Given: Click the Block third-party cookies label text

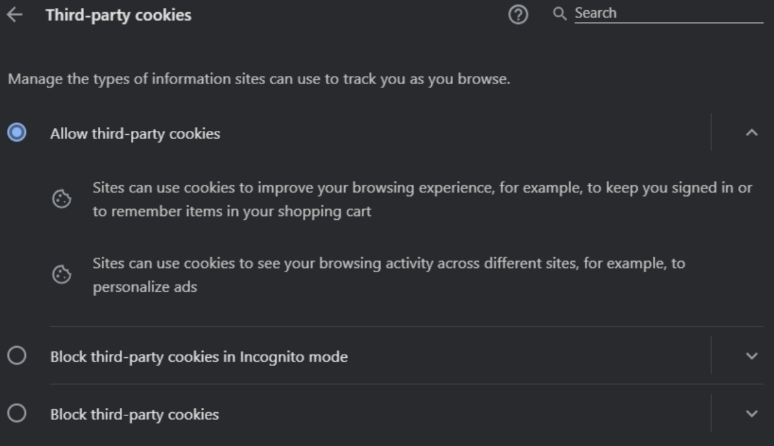Looking at the screenshot, I should point(134,414).
